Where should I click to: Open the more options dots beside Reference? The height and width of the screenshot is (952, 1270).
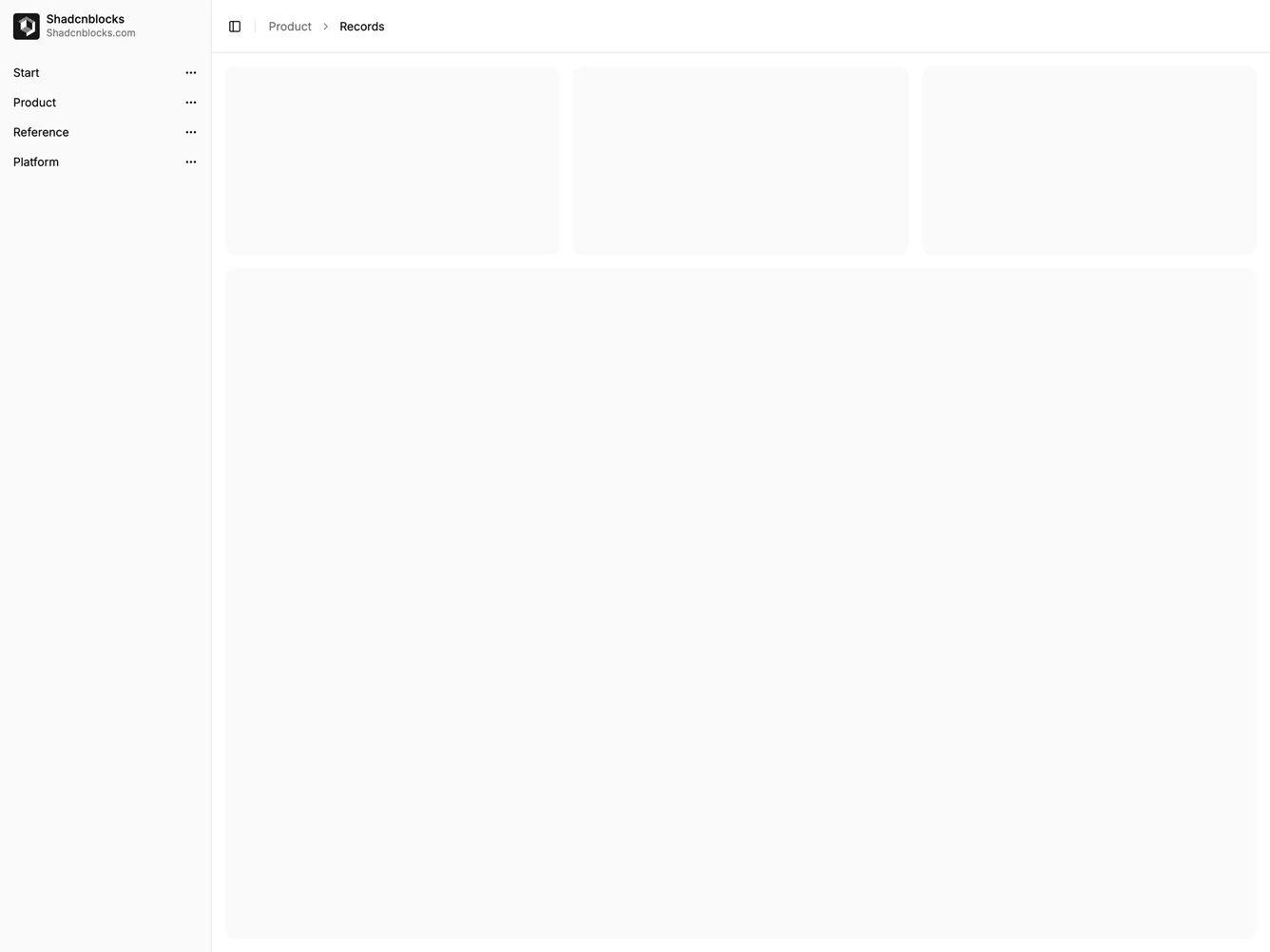(x=191, y=132)
